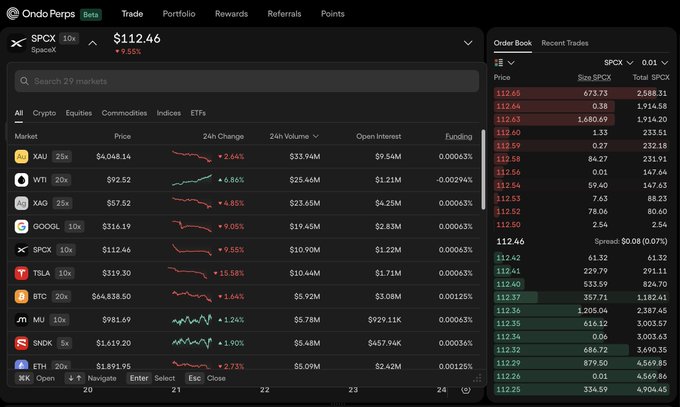This screenshot has height=407, width=680.
Task: Click the XAU gold market icon
Action: tap(21, 157)
